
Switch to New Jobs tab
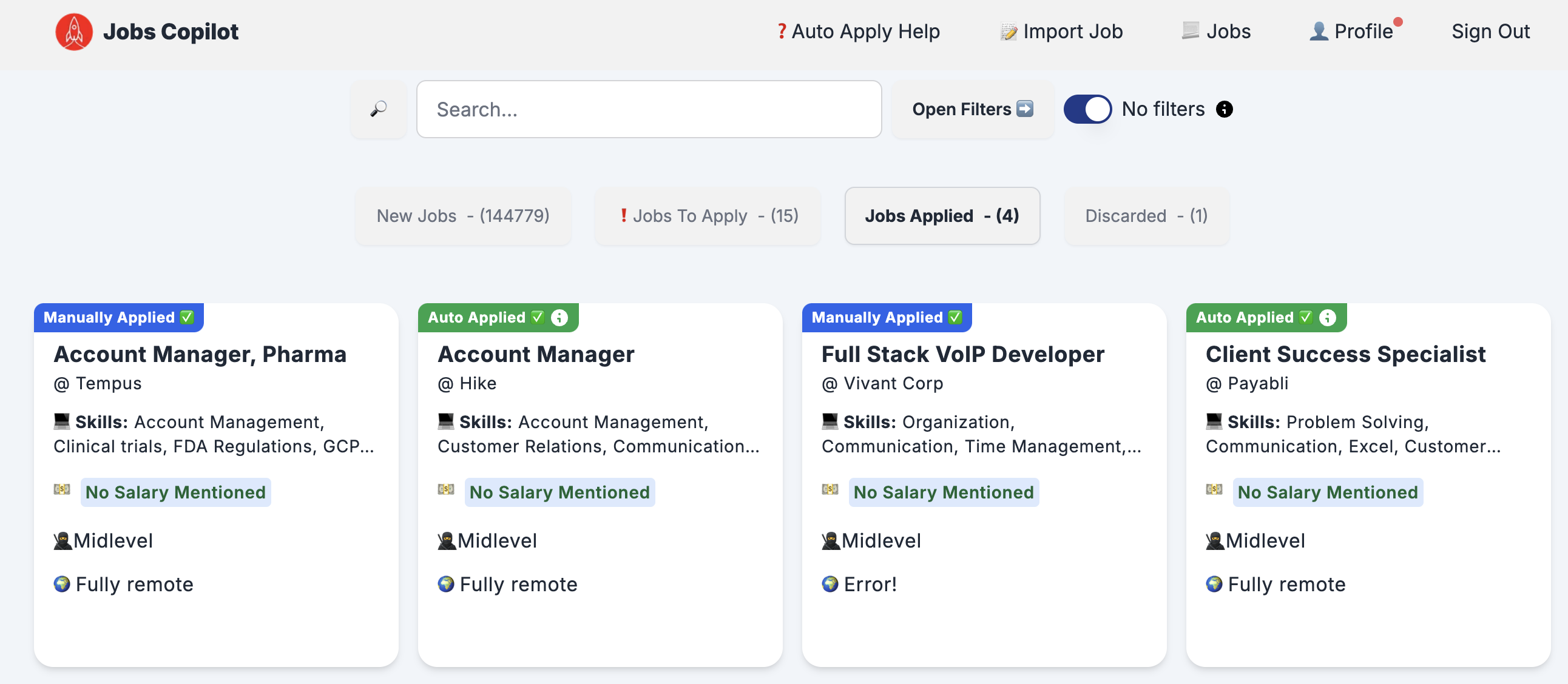pyautogui.click(x=462, y=216)
